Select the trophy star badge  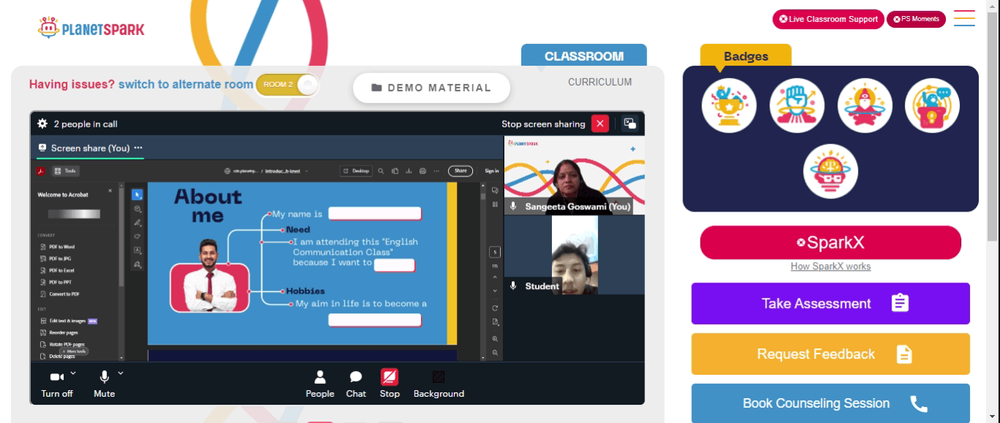click(729, 105)
